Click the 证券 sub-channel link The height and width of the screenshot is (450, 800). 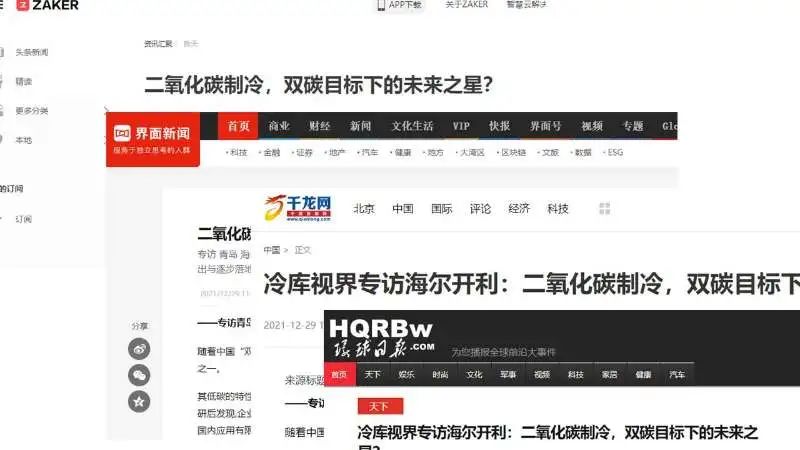[304, 153]
